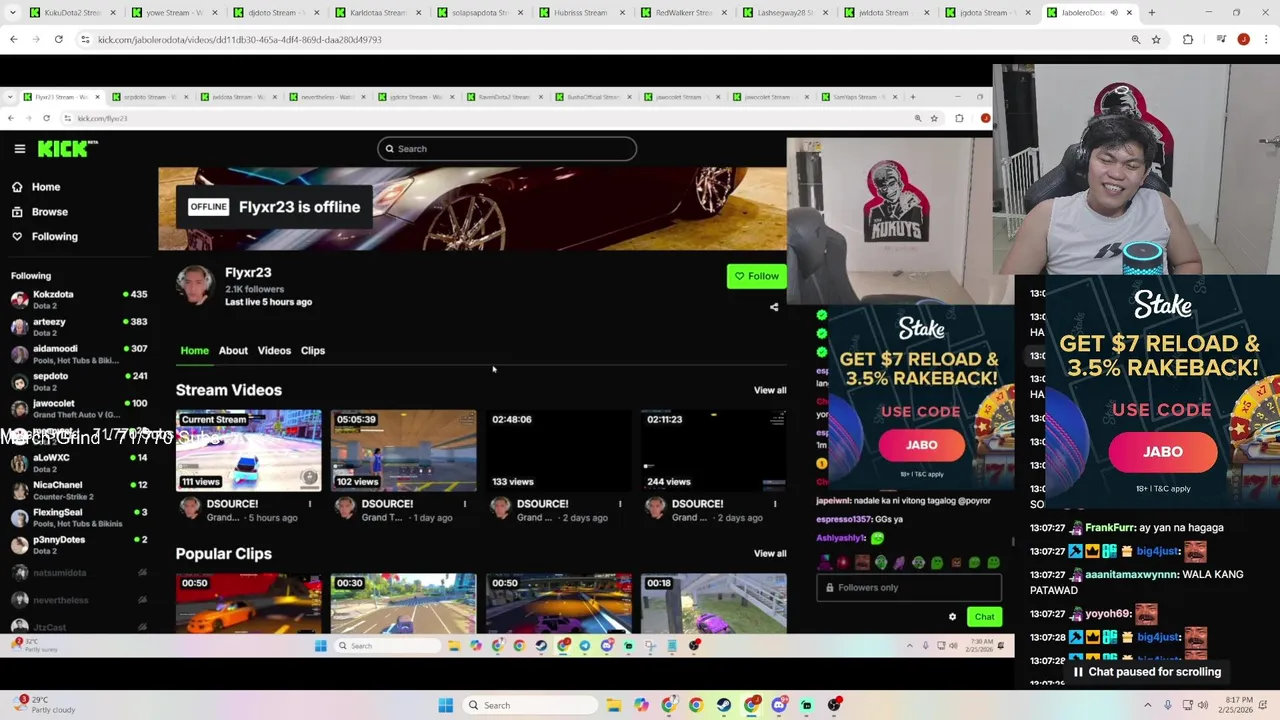Open a new browser tab with plus

click(x=1151, y=13)
